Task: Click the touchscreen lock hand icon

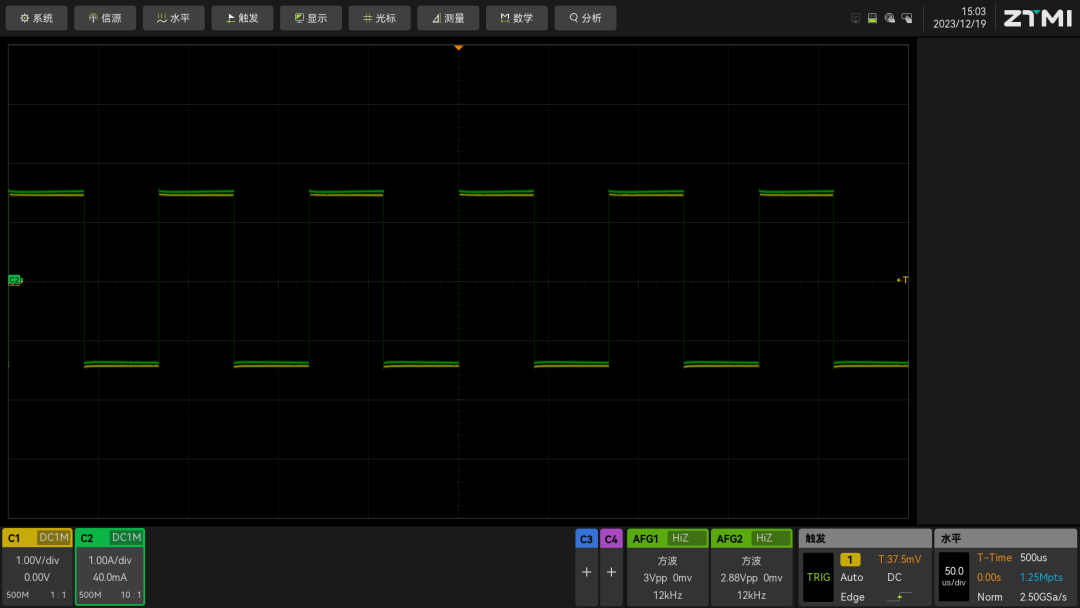Action: pyautogui.click(x=907, y=19)
